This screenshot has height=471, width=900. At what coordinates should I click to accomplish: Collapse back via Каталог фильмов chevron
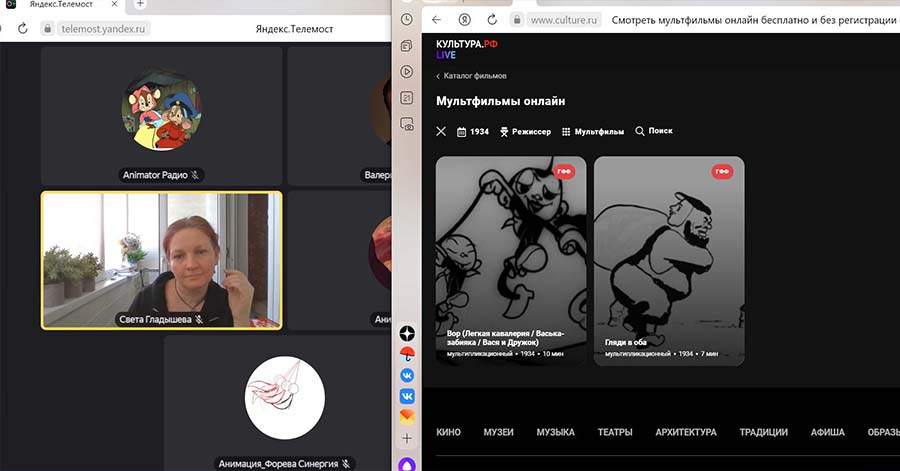[438, 76]
